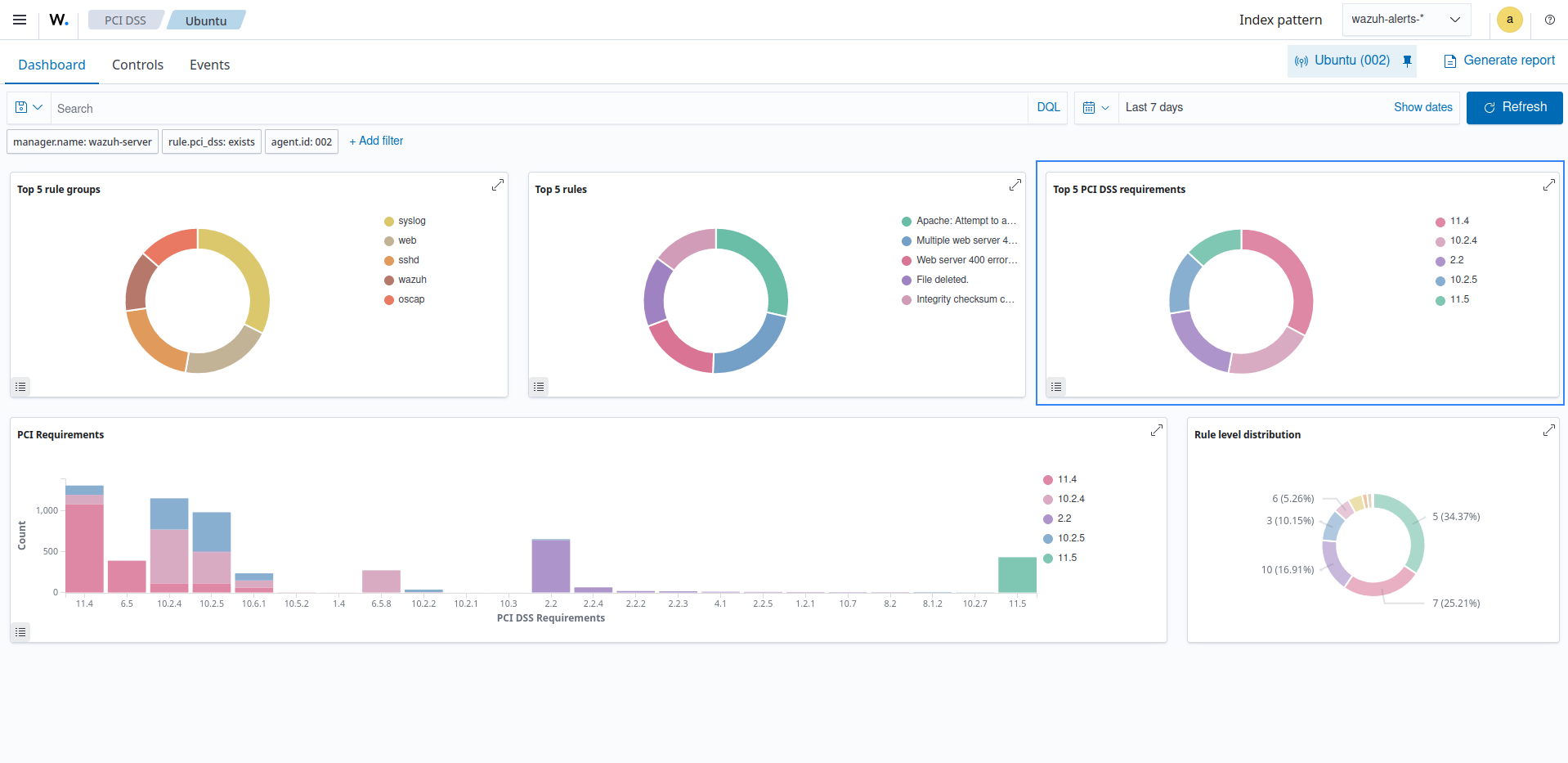Click the Wazuh logo in the header
This screenshot has width=1568, height=763.
click(57, 20)
